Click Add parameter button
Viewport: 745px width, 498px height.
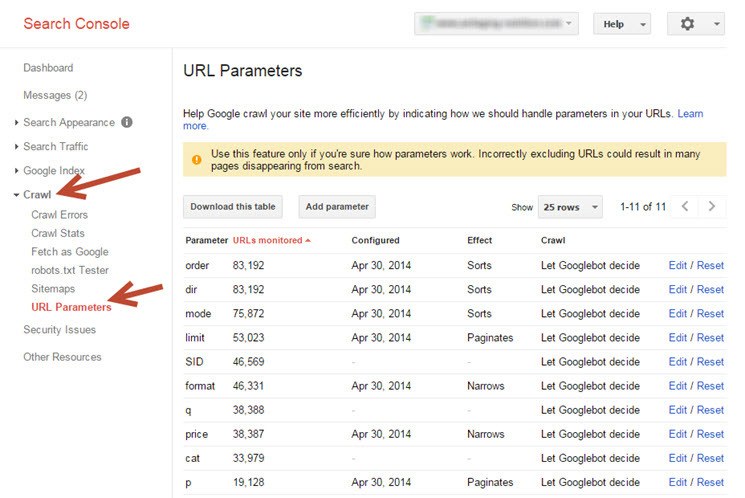(337, 207)
